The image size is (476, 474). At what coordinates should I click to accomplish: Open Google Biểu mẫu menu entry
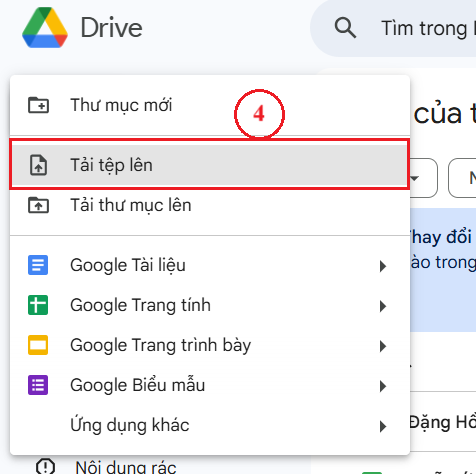pos(210,385)
